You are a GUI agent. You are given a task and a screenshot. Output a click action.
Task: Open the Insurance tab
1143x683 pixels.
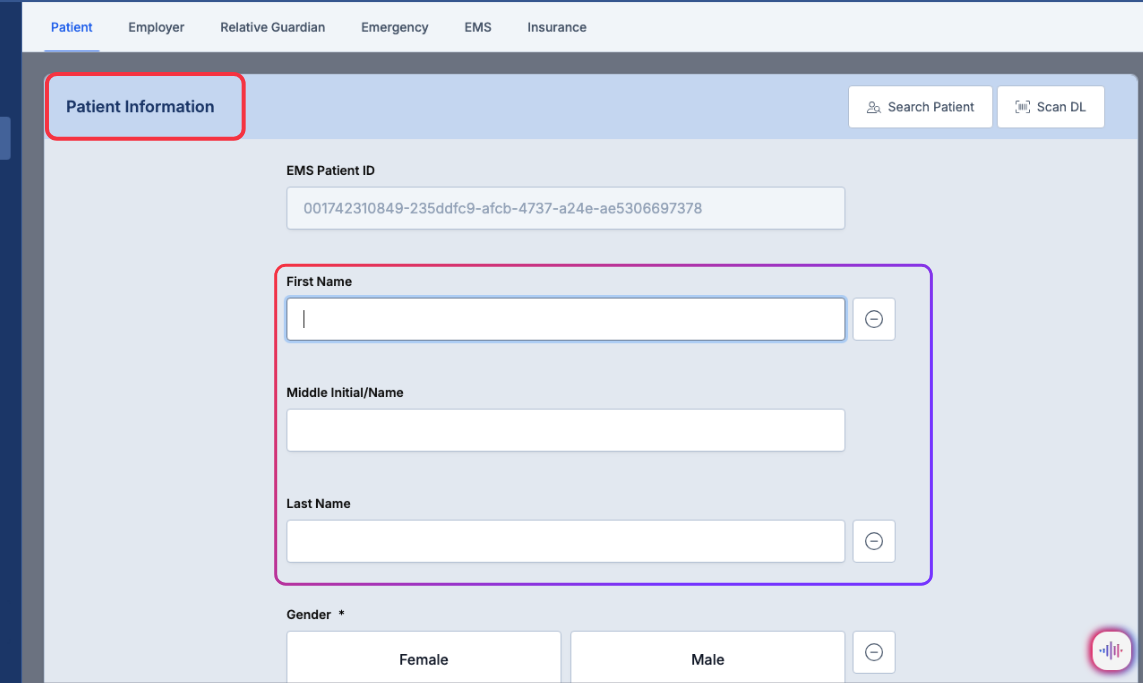coord(557,27)
